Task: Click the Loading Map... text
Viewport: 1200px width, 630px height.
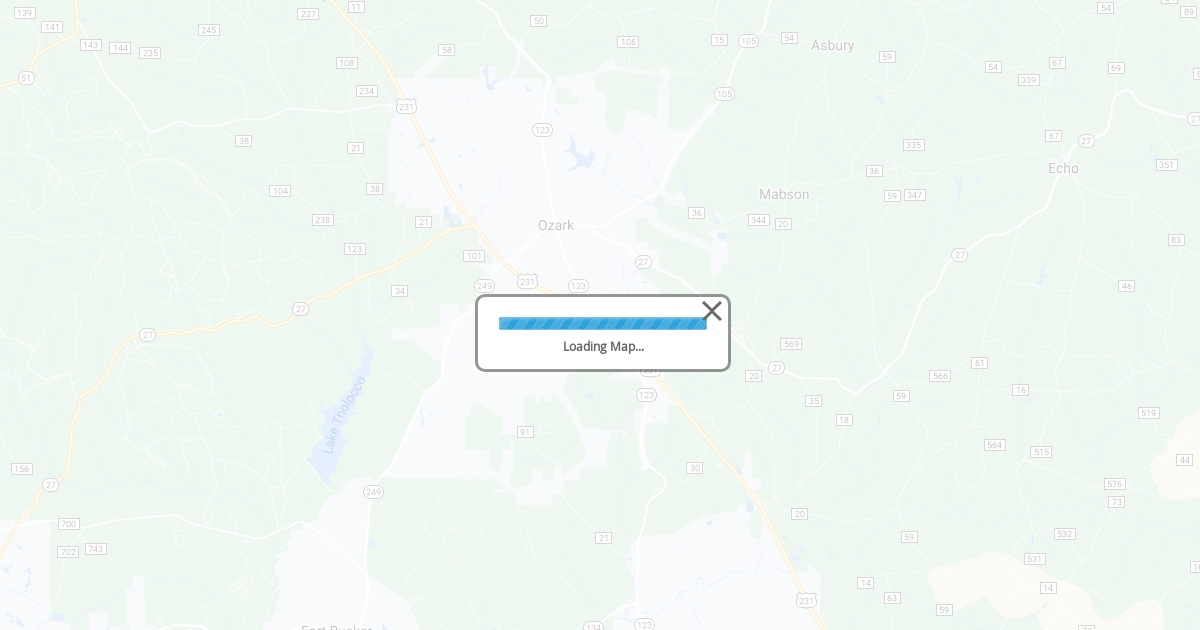Action: (603, 346)
